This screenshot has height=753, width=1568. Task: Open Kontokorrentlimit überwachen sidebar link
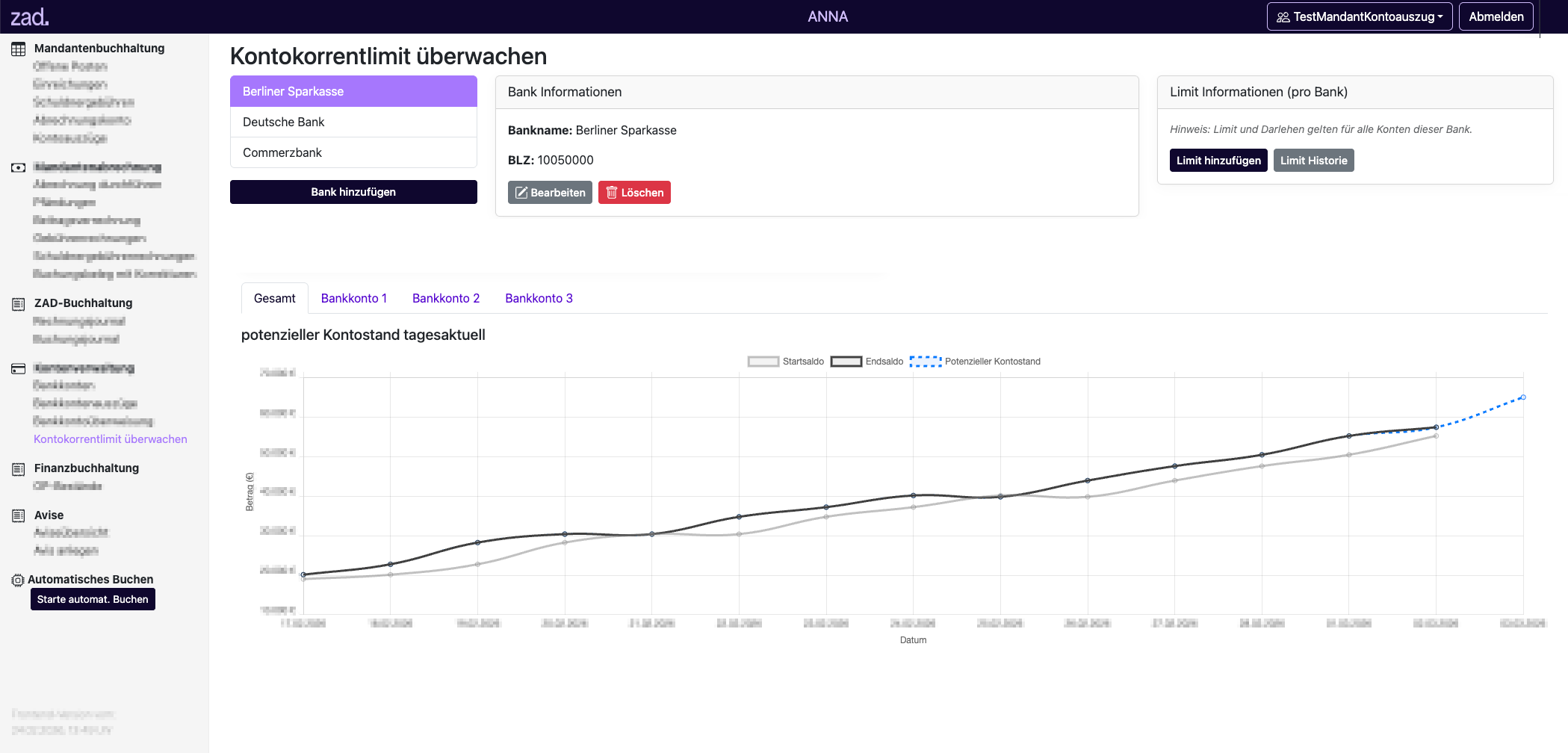tap(111, 439)
